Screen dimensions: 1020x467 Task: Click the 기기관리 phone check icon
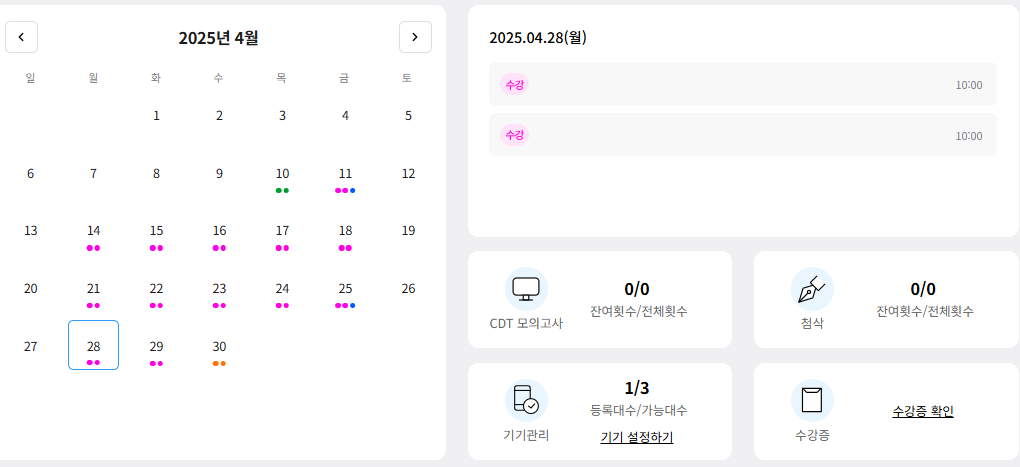click(526, 401)
